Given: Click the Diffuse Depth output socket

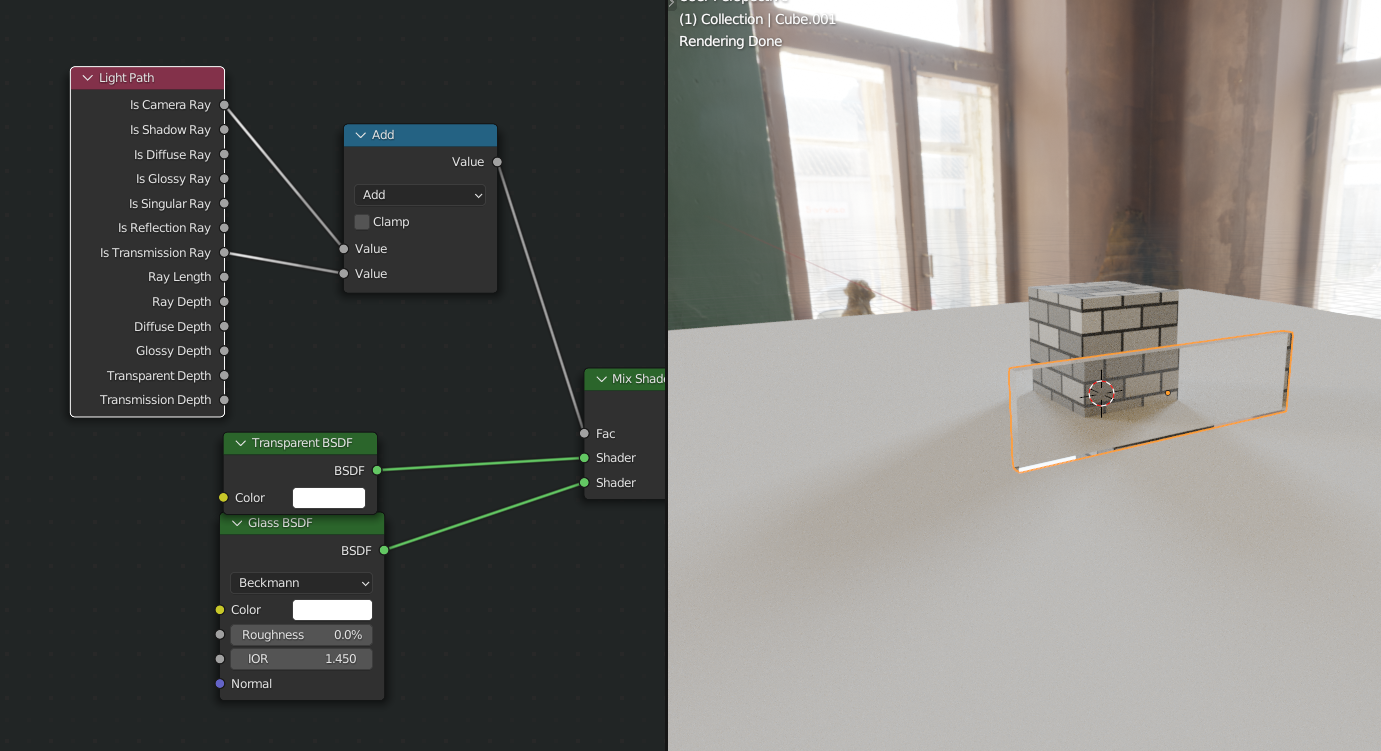Looking at the screenshot, I should (224, 327).
